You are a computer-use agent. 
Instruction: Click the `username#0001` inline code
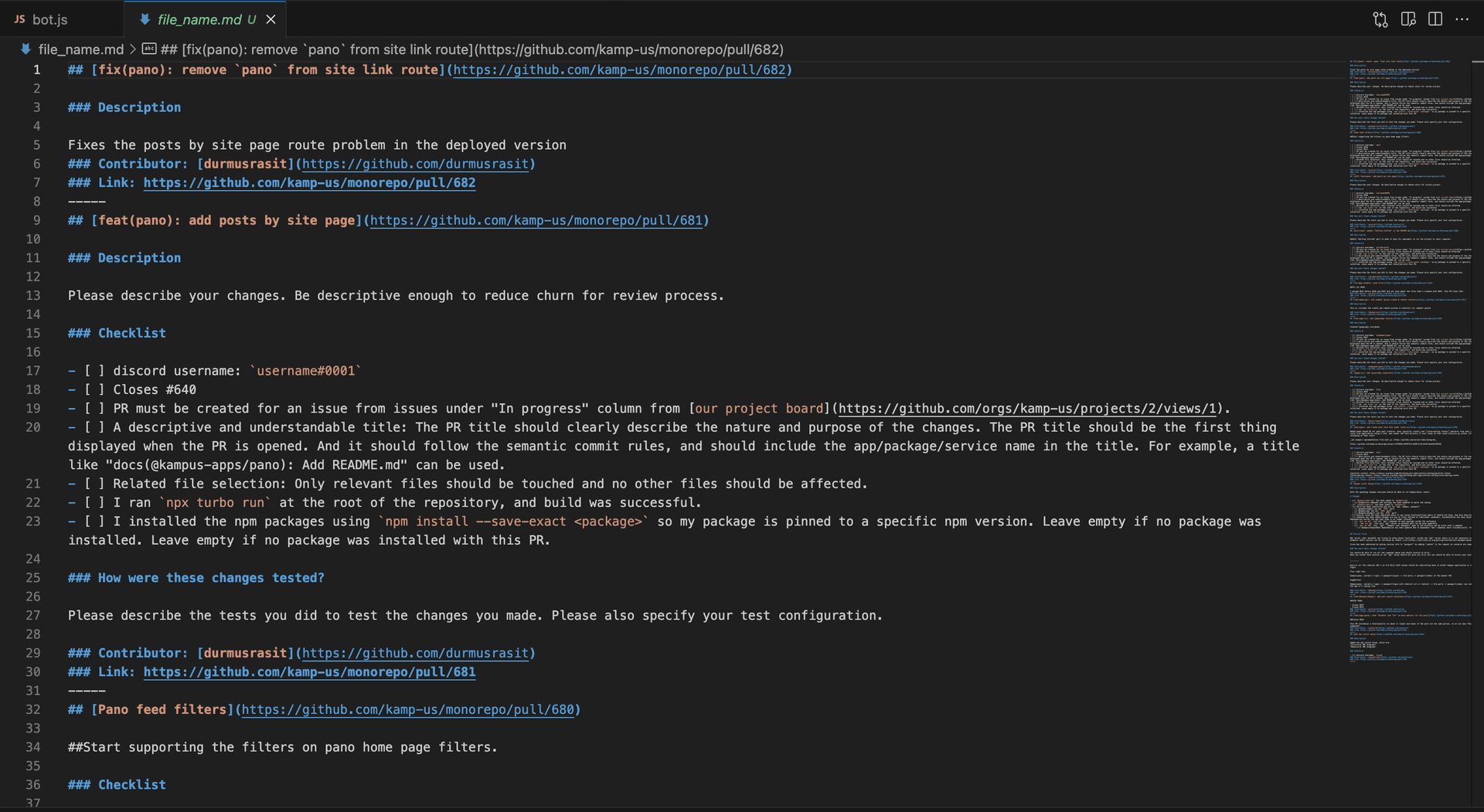coord(305,371)
